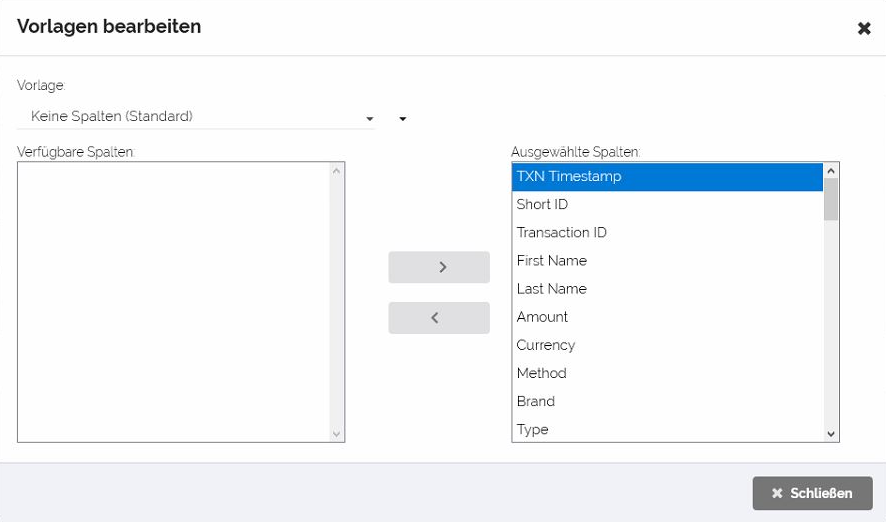Move column right with > button
The image size is (886, 522).
click(x=439, y=267)
